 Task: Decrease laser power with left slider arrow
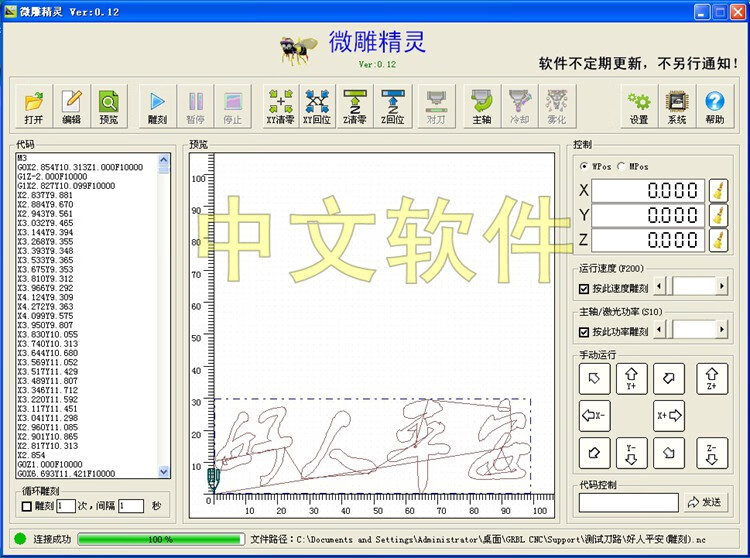[660, 329]
